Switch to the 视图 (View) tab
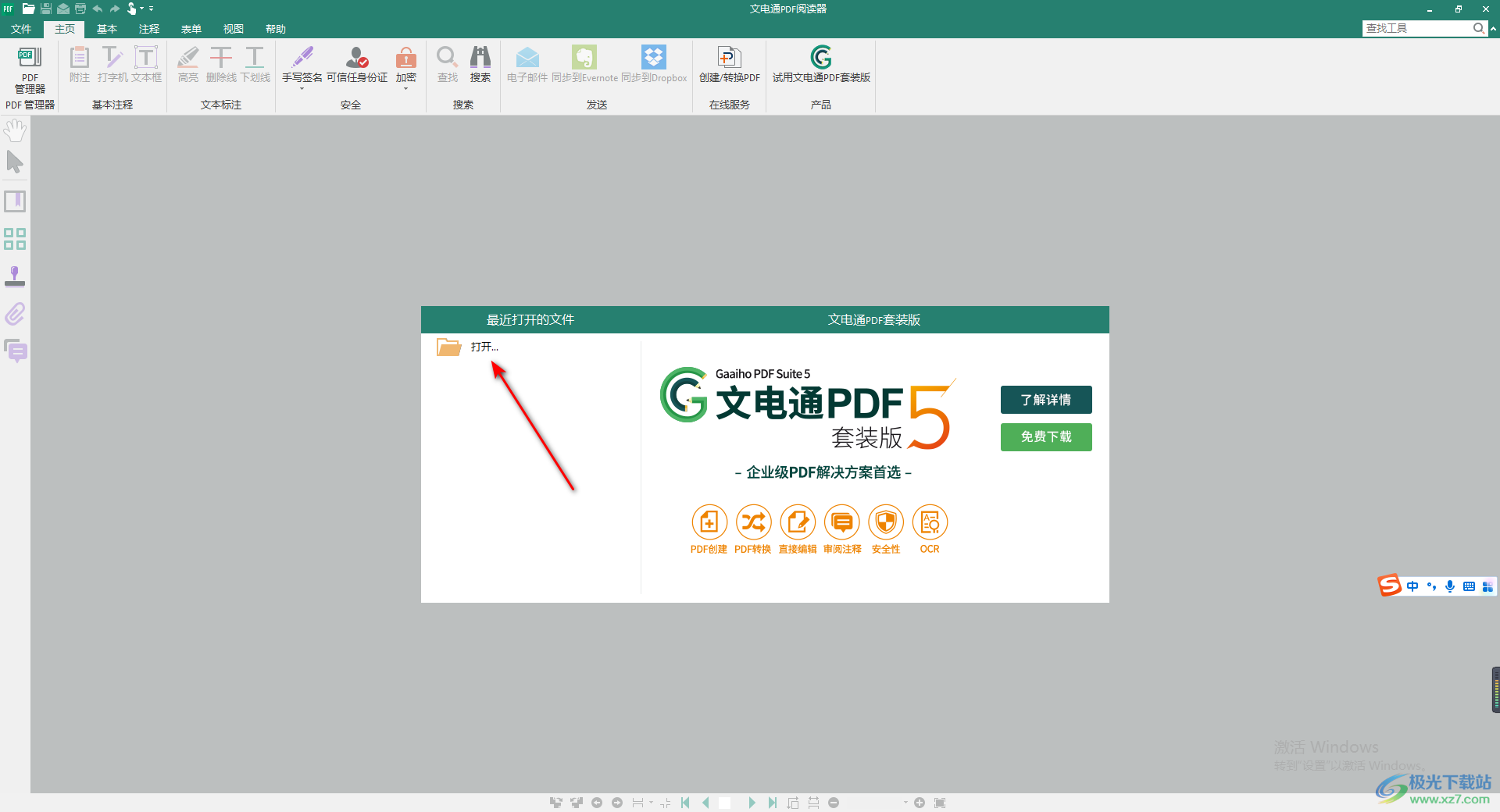Screen dimensions: 1500x812 click(x=234, y=29)
